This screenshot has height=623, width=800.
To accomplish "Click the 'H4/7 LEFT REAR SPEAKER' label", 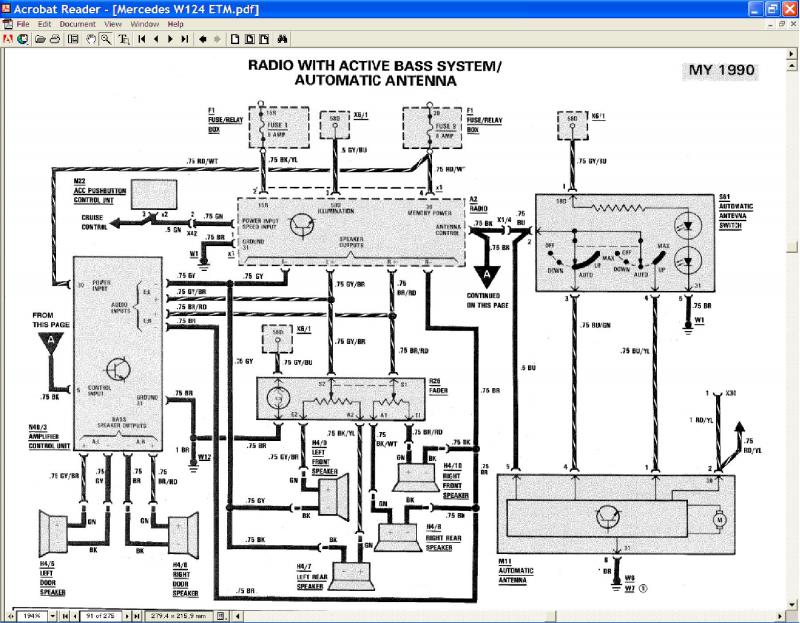I will coord(311,577).
